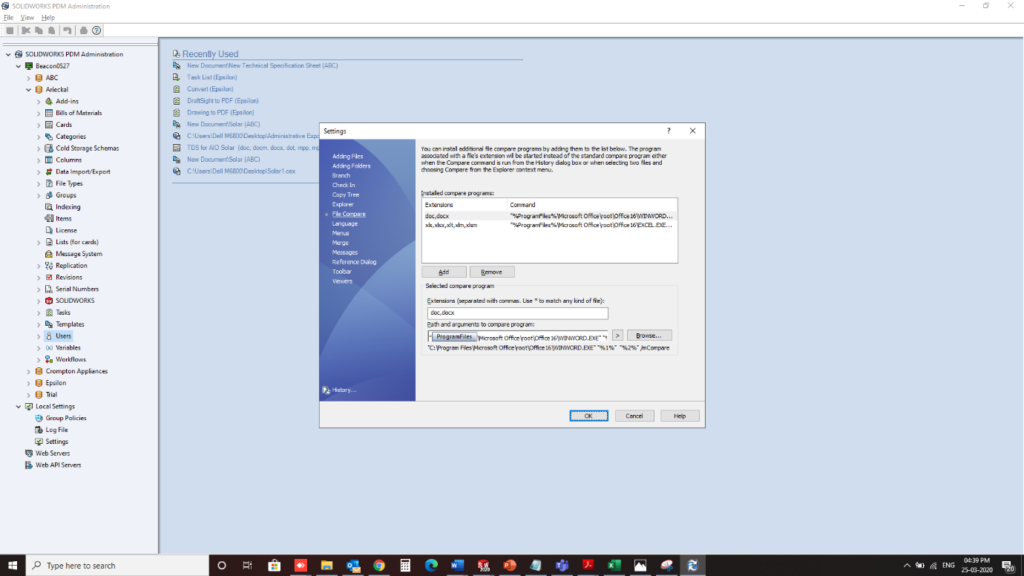Screen dimensions: 1024x576
Task: Click the Cards node icon
Action: 49,125
